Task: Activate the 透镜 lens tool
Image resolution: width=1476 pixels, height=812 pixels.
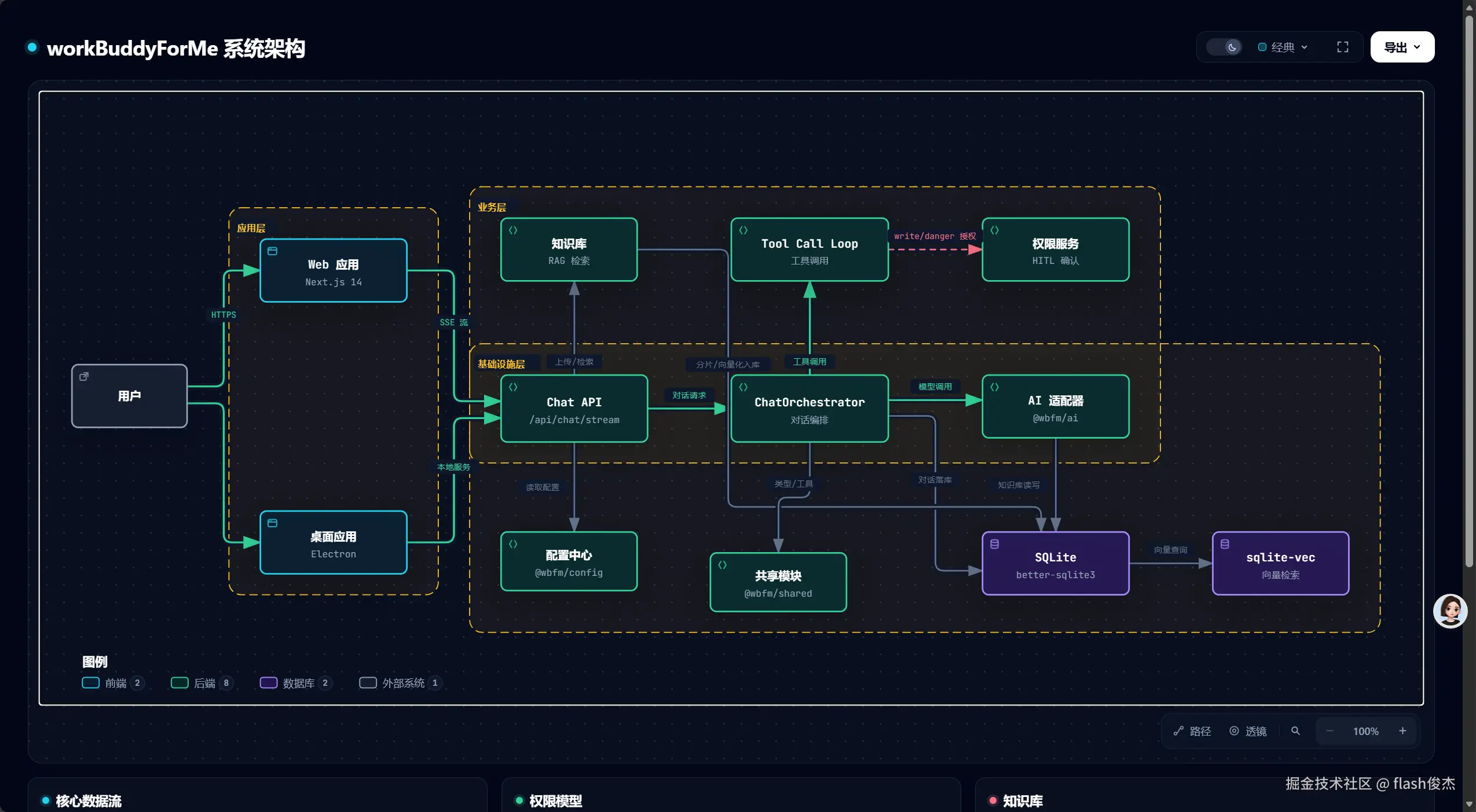Action: [1248, 731]
